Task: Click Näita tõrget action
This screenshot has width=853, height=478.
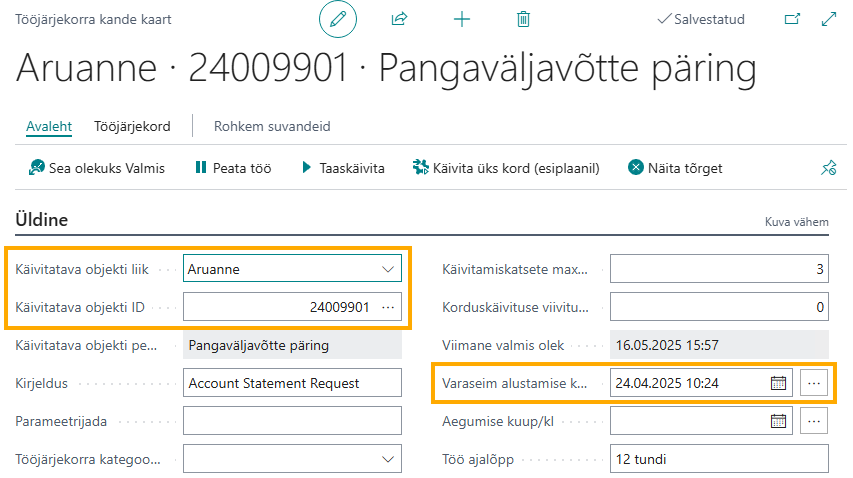Action: 675,168
